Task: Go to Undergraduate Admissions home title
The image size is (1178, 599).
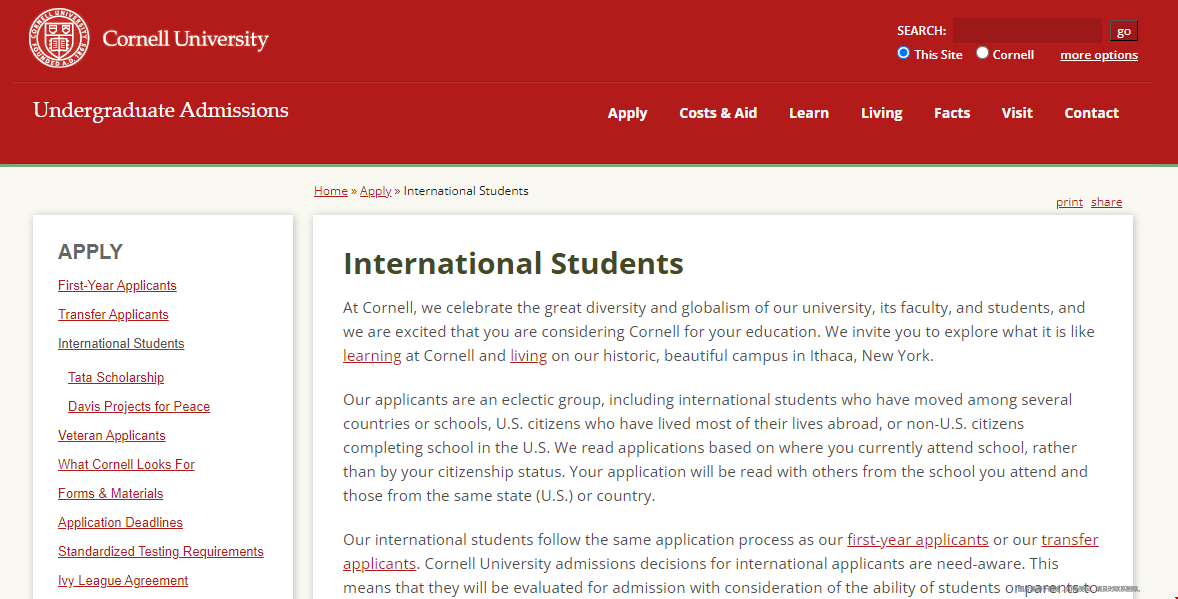Action: 161,110
